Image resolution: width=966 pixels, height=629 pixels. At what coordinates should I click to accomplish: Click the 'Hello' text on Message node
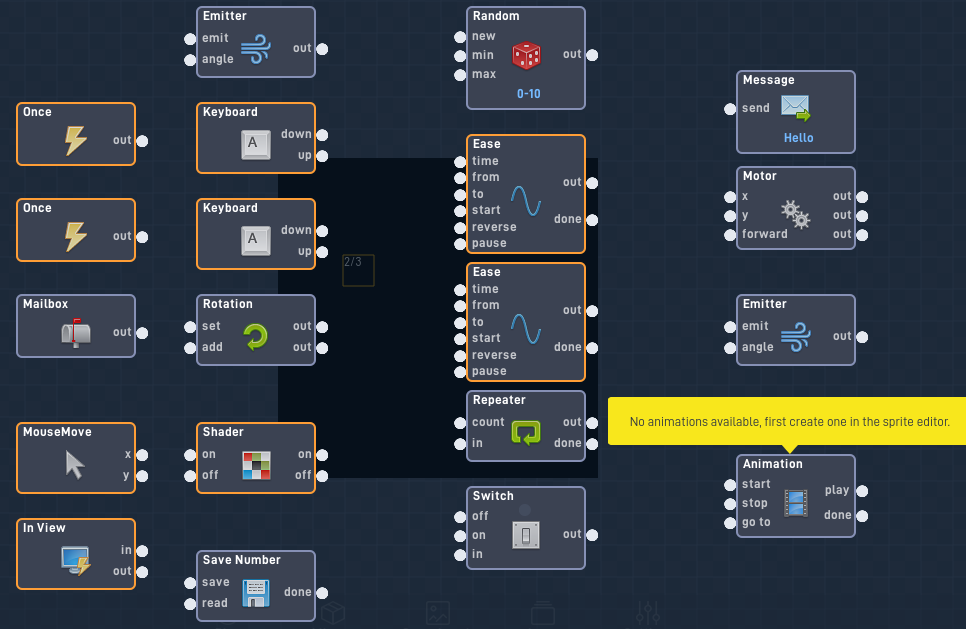click(x=798, y=138)
